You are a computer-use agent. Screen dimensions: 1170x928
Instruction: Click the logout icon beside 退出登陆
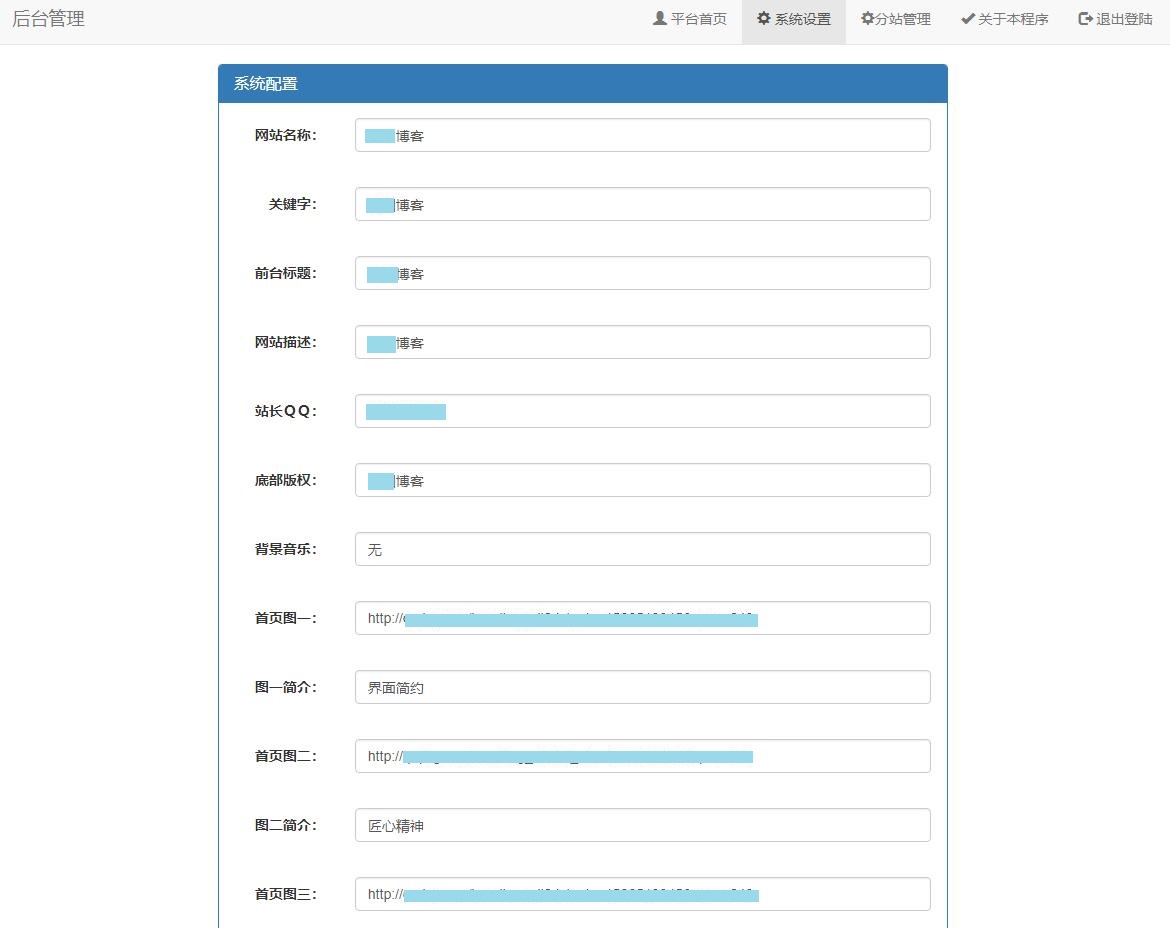coord(1085,19)
